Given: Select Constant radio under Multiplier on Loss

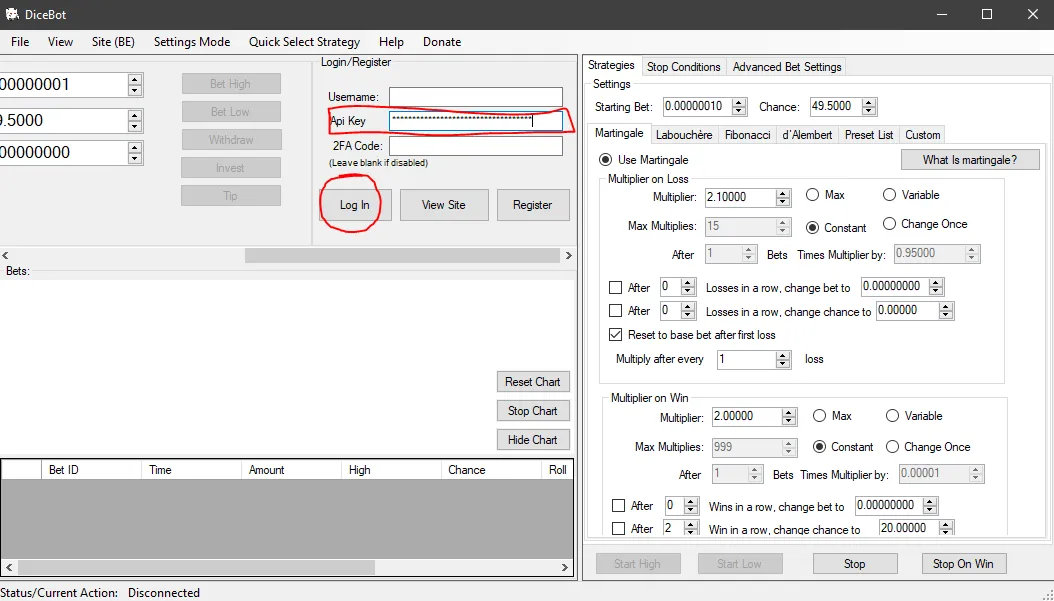Looking at the screenshot, I should (812, 227).
